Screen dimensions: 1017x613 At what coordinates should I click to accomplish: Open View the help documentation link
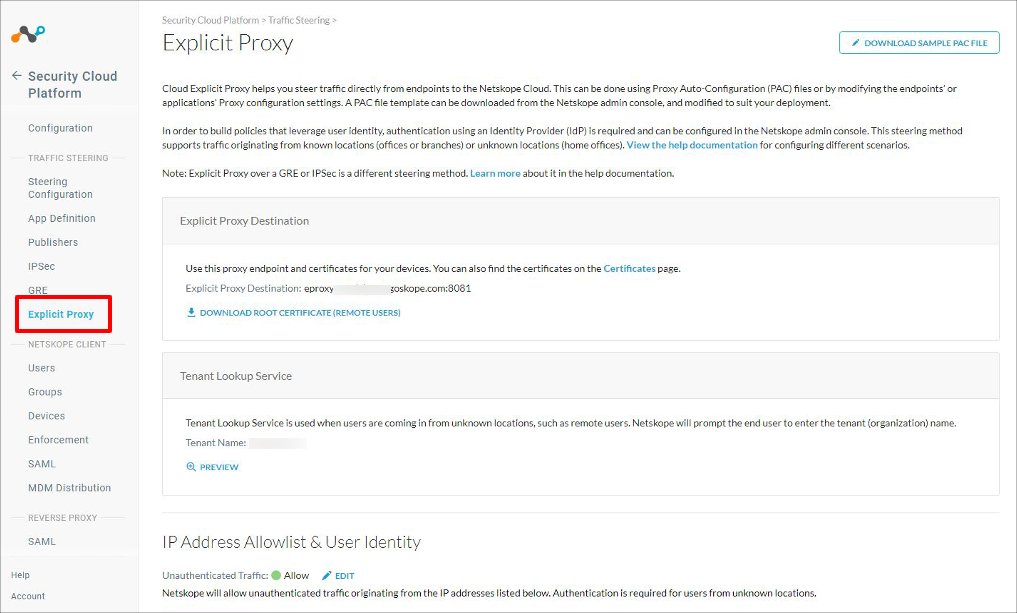point(692,145)
